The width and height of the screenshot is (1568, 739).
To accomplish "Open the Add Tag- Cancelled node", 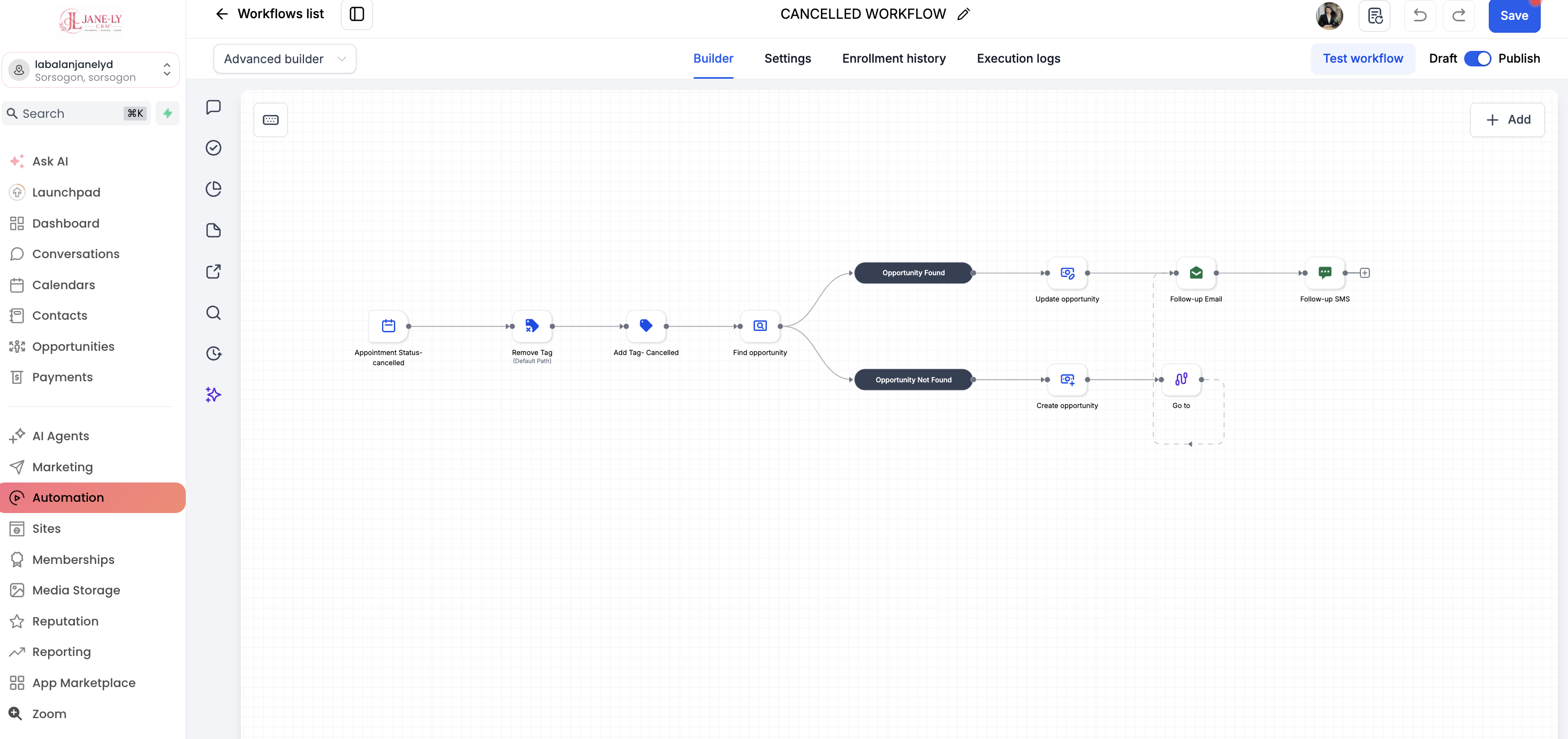I will pos(646,326).
